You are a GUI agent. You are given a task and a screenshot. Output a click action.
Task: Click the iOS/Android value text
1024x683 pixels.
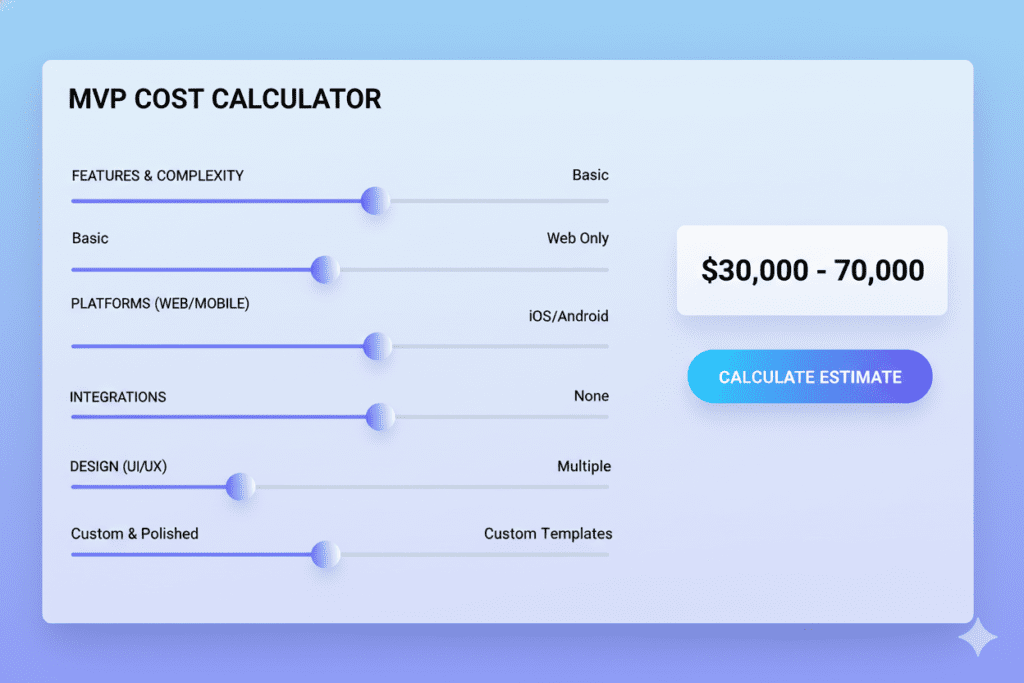pyautogui.click(x=568, y=316)
